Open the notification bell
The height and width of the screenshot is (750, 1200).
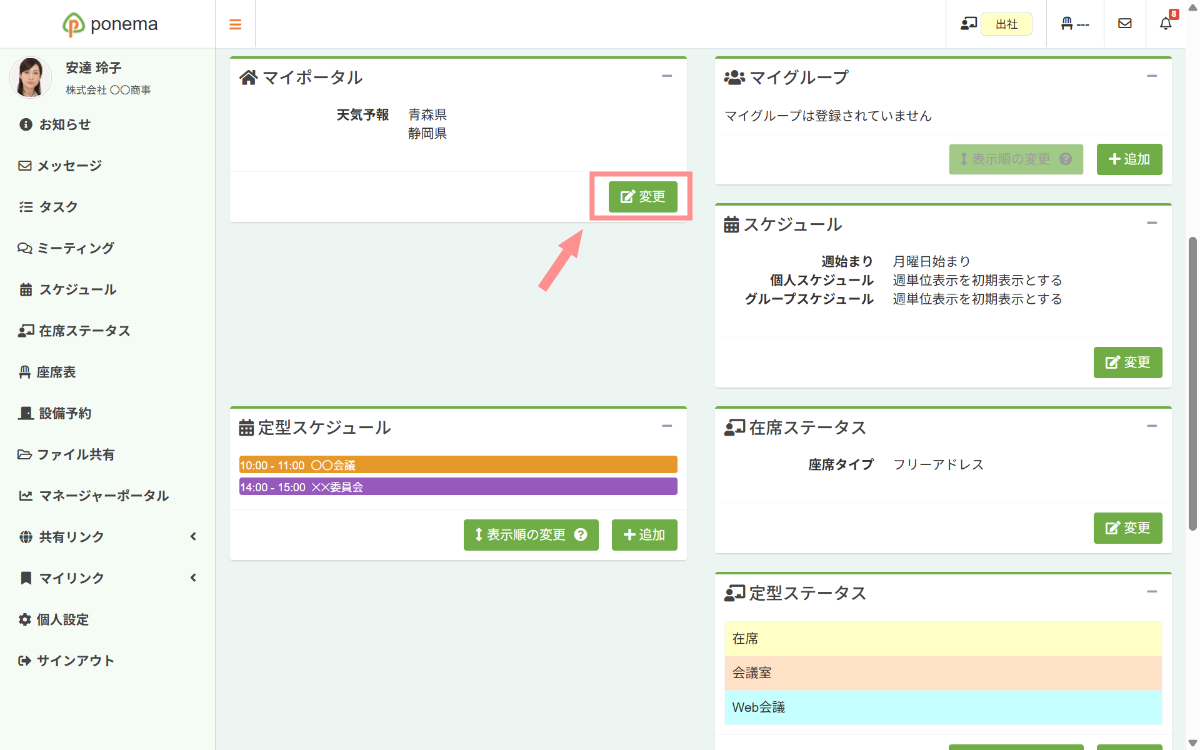tap(1166, 24)
